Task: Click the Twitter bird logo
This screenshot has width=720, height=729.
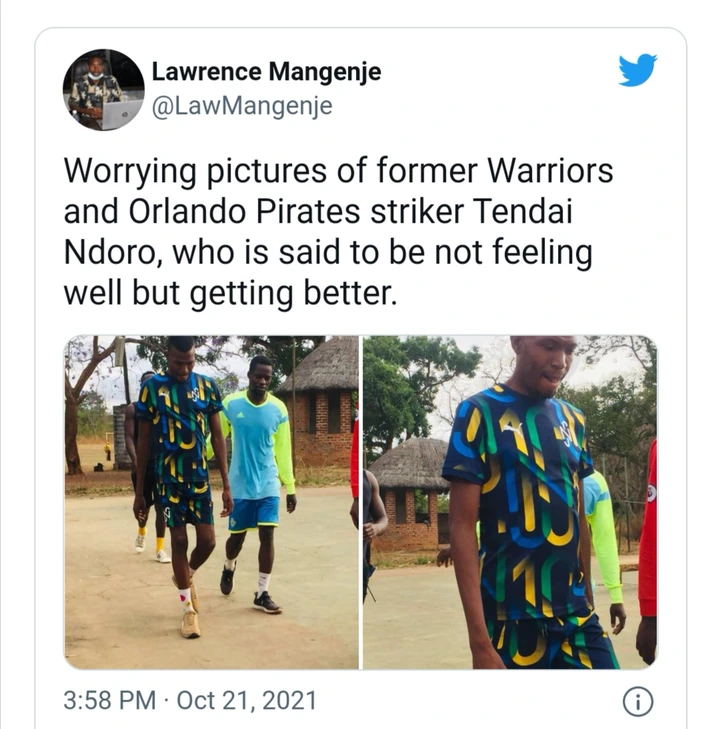Action: [637, 70]
